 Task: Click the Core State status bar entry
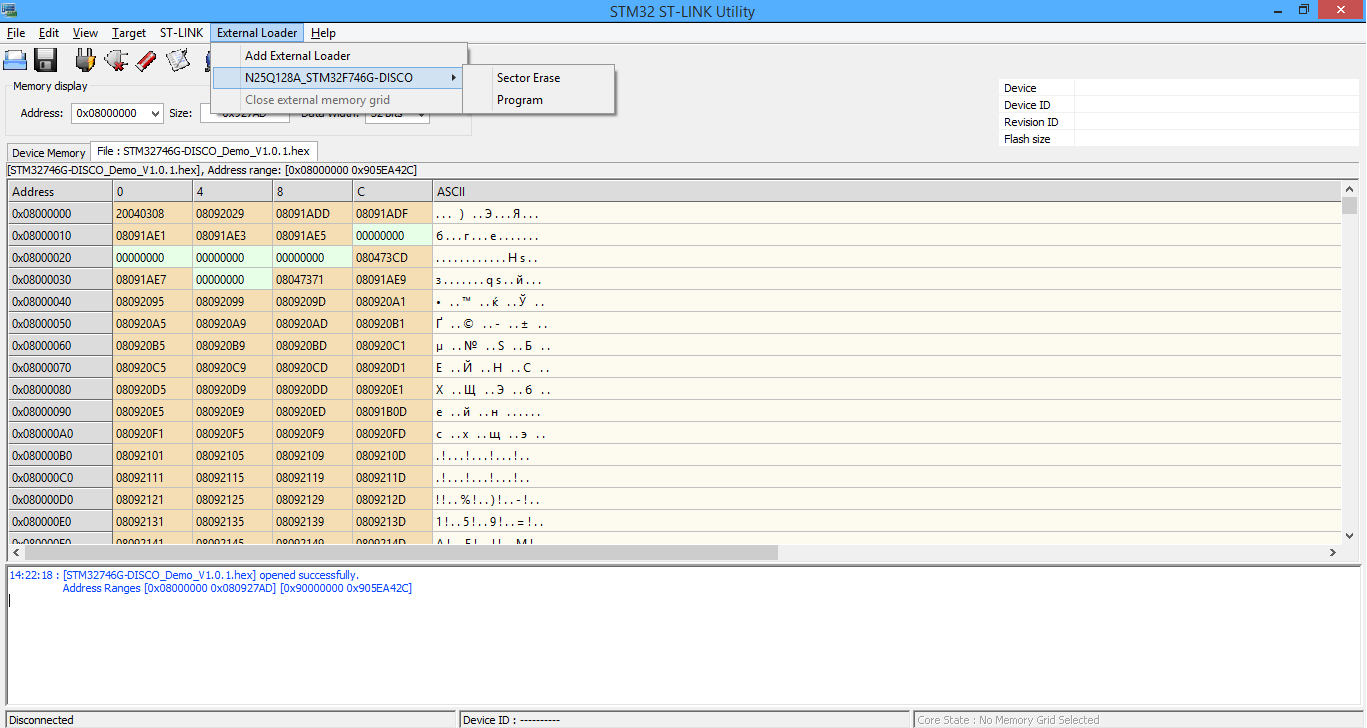(1139, 719)
